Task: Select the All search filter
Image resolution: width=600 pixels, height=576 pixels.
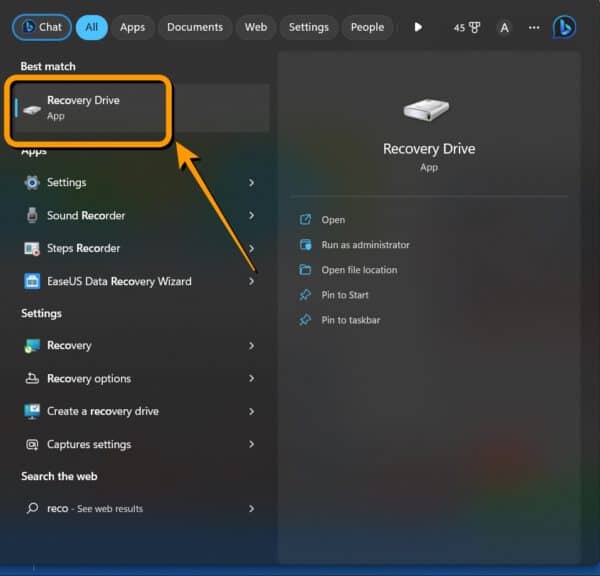Action: [92, 27]
